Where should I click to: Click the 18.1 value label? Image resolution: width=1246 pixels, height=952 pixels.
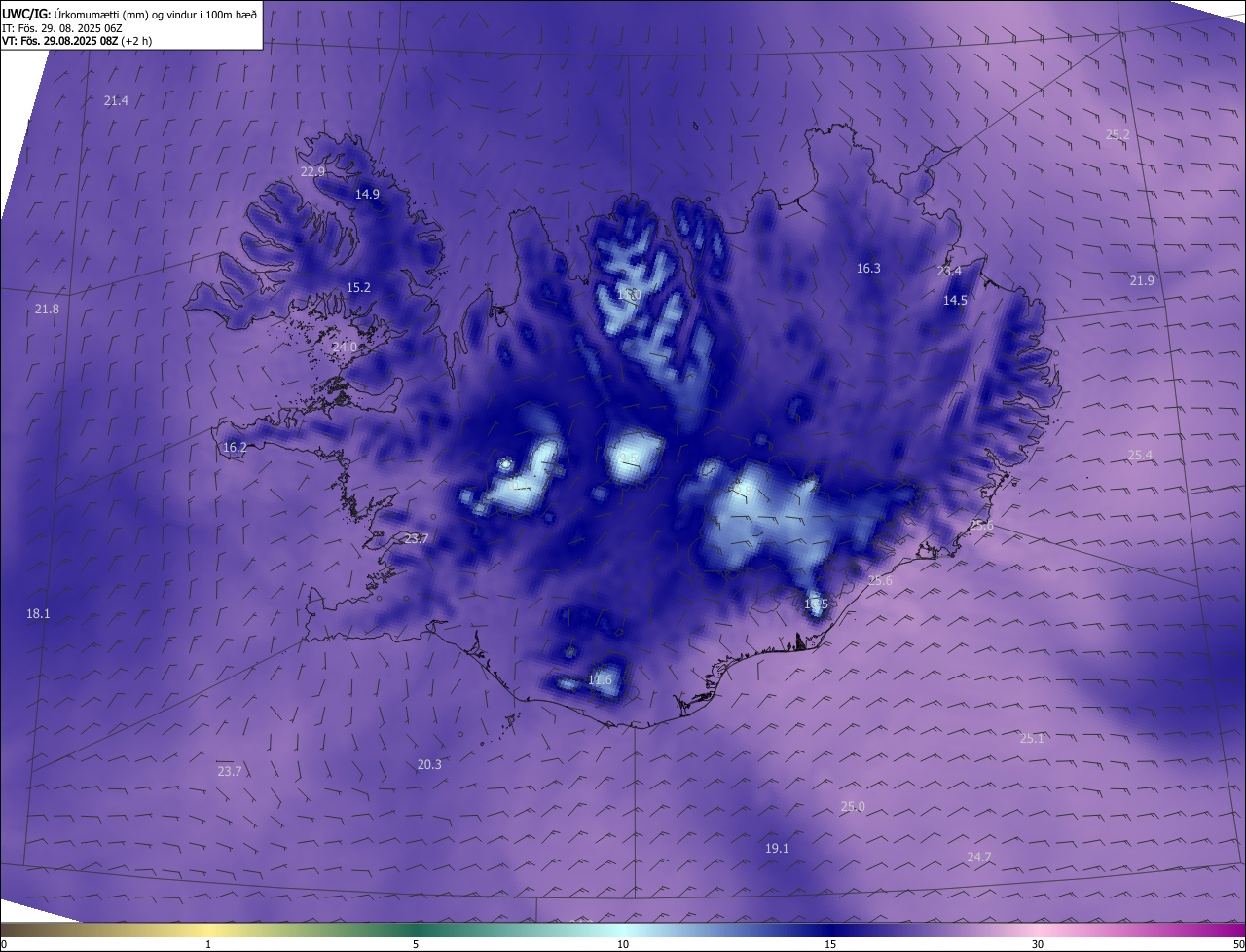[38, 613]
